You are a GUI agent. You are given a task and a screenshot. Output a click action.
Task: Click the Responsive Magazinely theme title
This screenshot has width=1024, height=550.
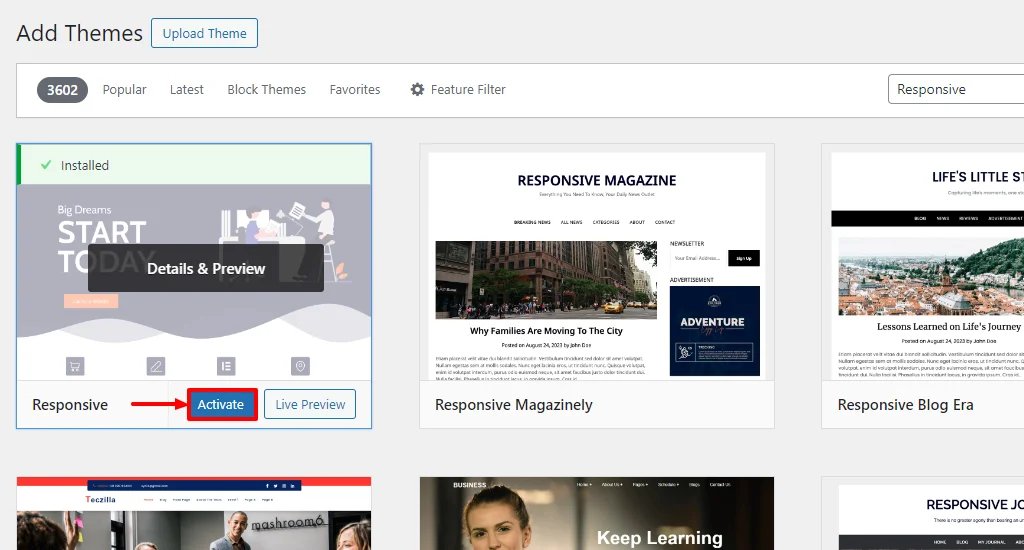[514, 405]
